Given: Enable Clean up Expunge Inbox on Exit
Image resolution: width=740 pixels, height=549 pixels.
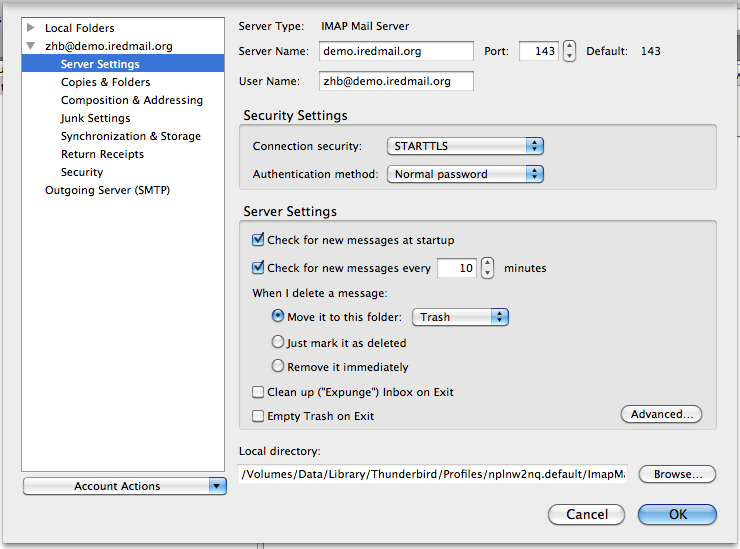Looking at the screenshot, I should click(258, 392).
